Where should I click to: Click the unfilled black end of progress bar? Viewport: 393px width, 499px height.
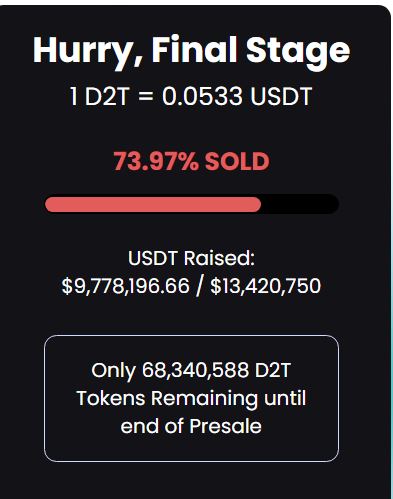300,204
